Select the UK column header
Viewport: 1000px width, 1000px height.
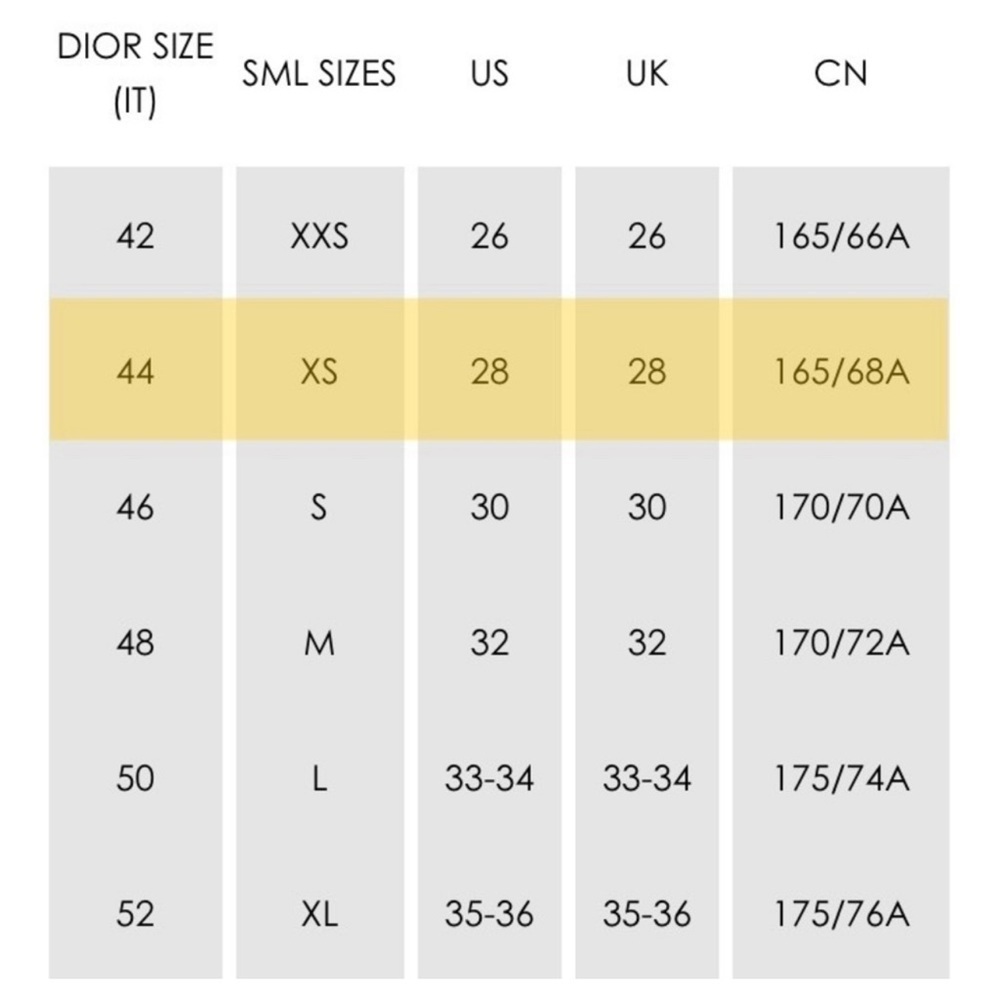pos(647,73)
